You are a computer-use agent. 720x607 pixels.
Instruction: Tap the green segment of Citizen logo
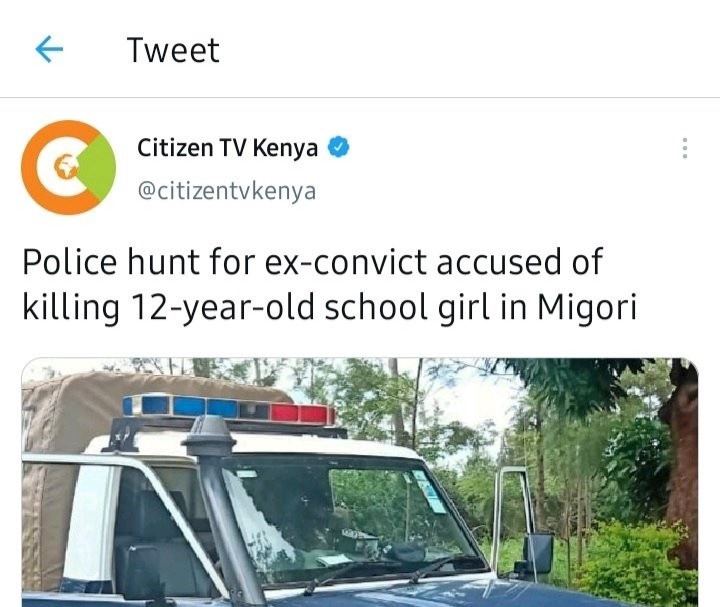[x=98, y=168]
